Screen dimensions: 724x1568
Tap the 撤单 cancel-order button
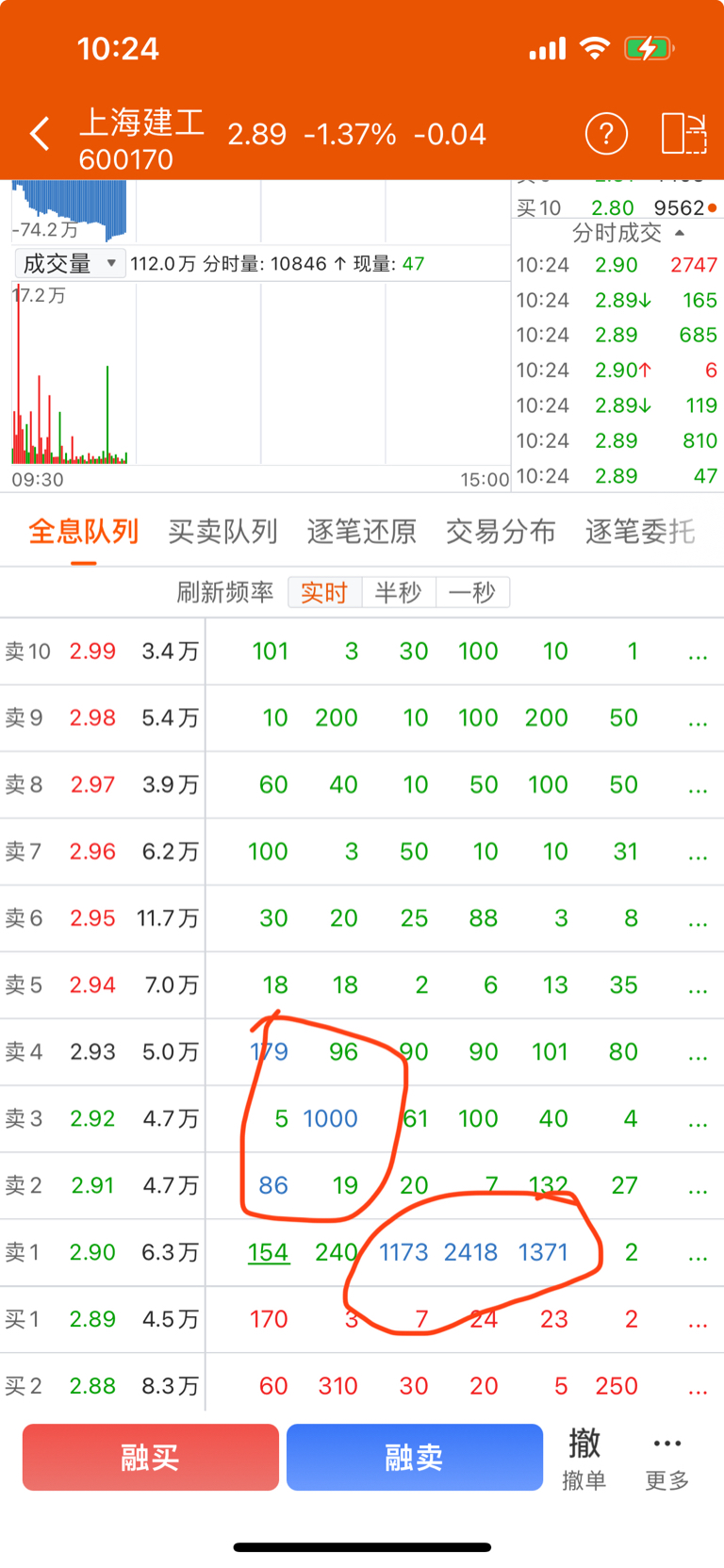click(x=584, y=1458)
